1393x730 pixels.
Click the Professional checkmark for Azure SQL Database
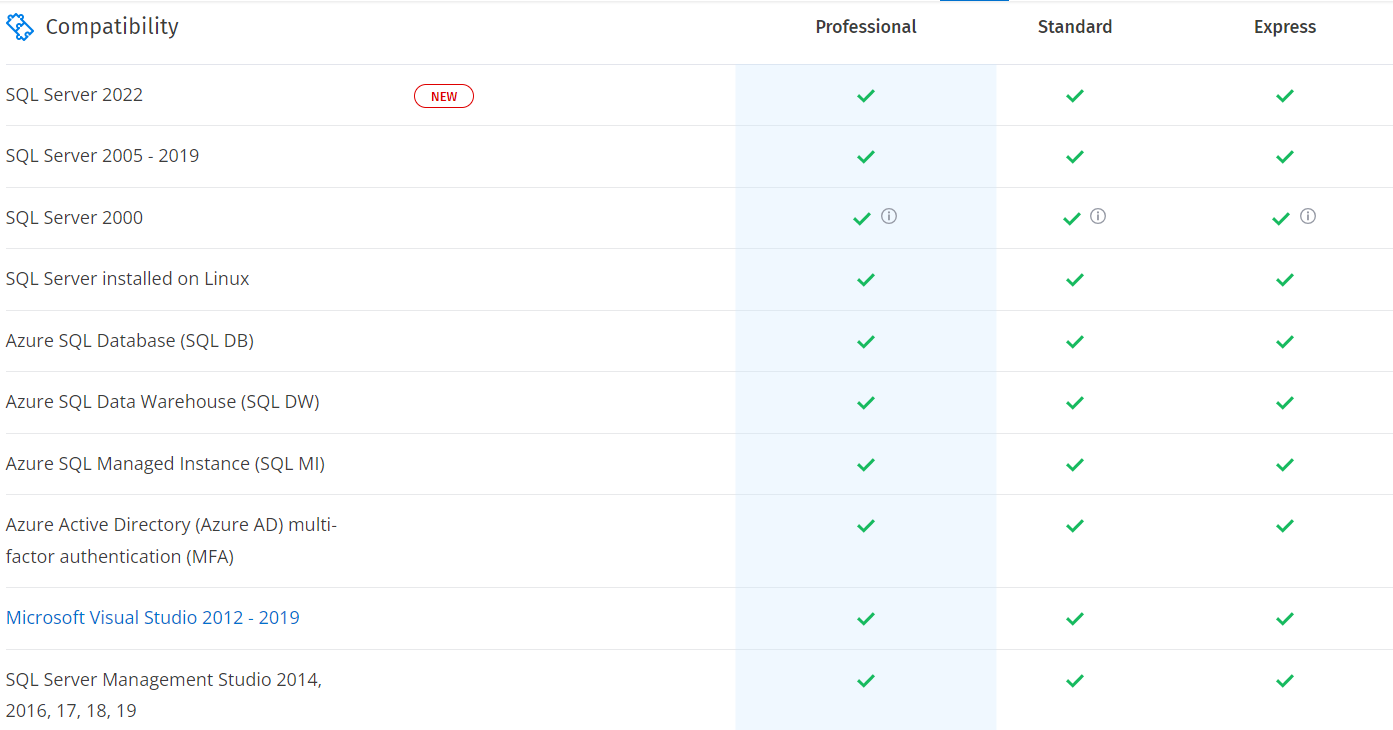coord(866,342)
